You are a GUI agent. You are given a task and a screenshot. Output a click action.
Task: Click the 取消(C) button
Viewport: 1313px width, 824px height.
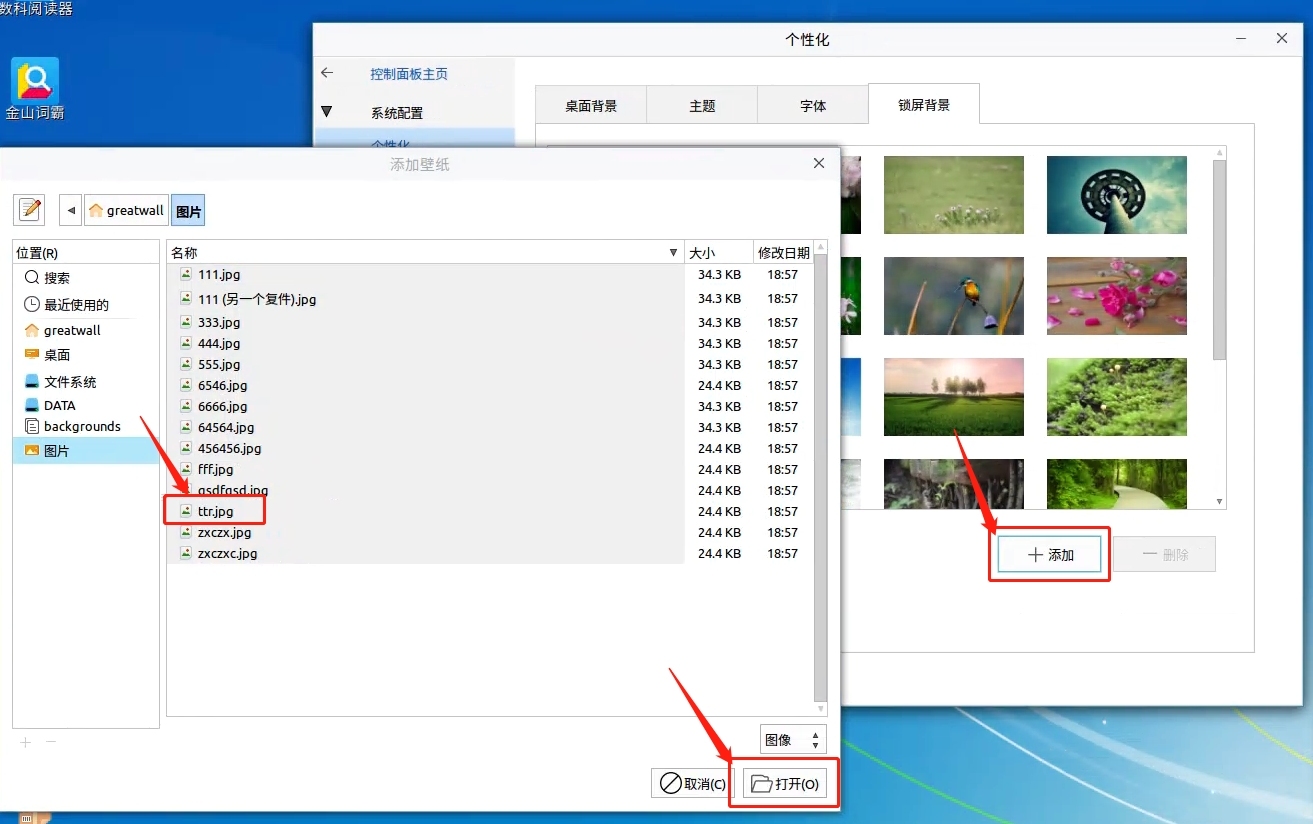point(694,784)
